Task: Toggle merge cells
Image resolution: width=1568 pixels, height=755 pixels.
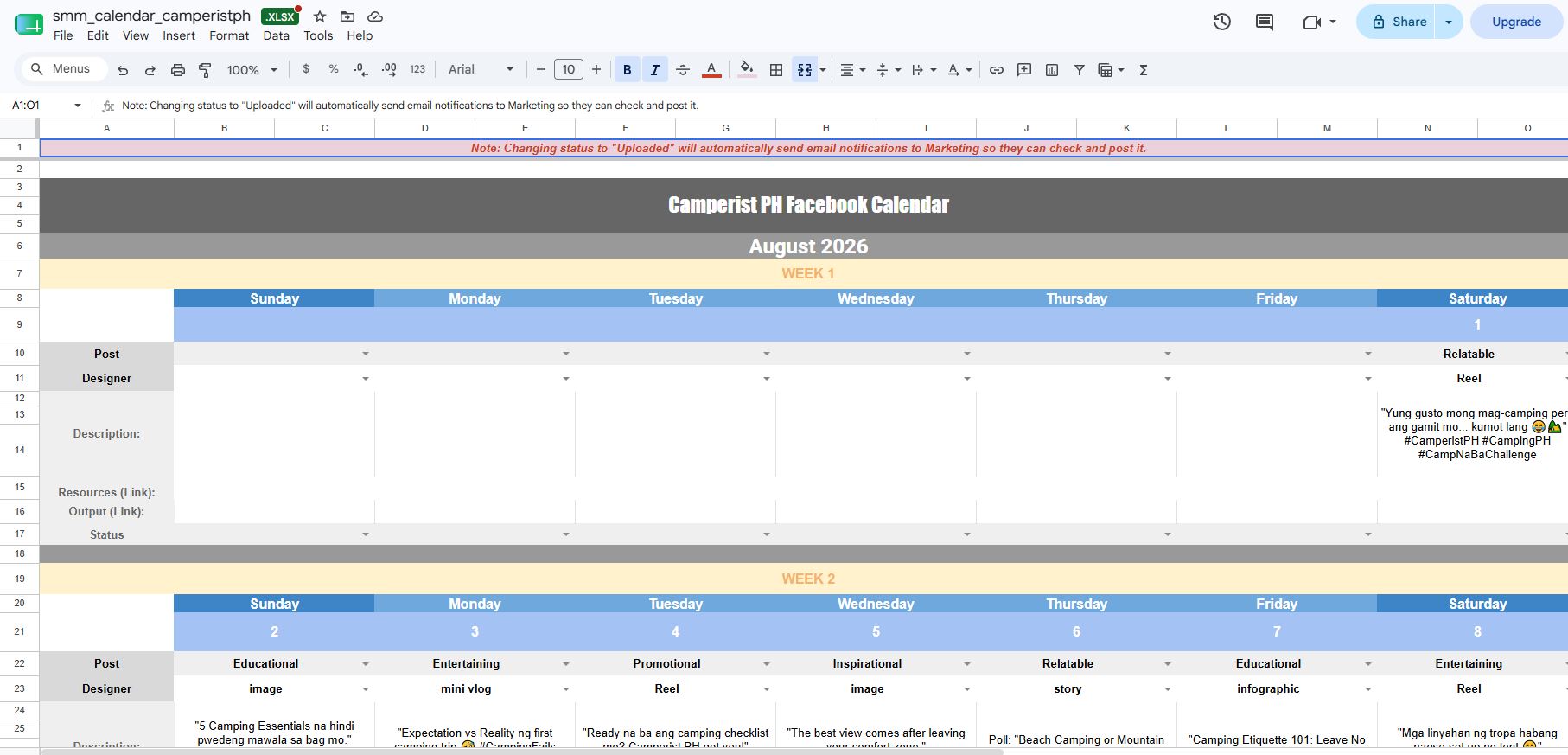Action: pyautogui.click(x=804, y=70)
